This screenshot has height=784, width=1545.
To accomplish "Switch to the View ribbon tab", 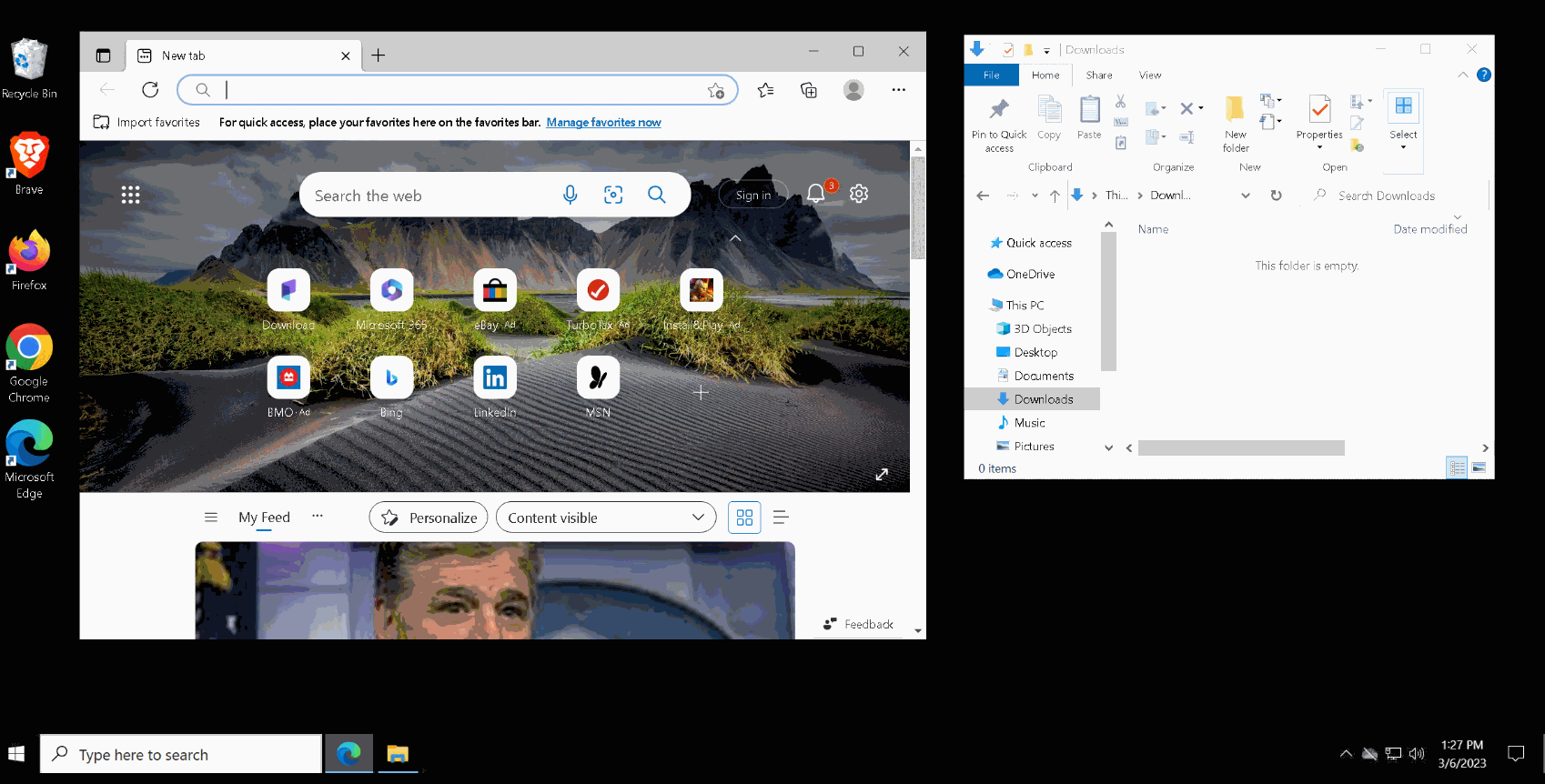I will (1150, 75).
